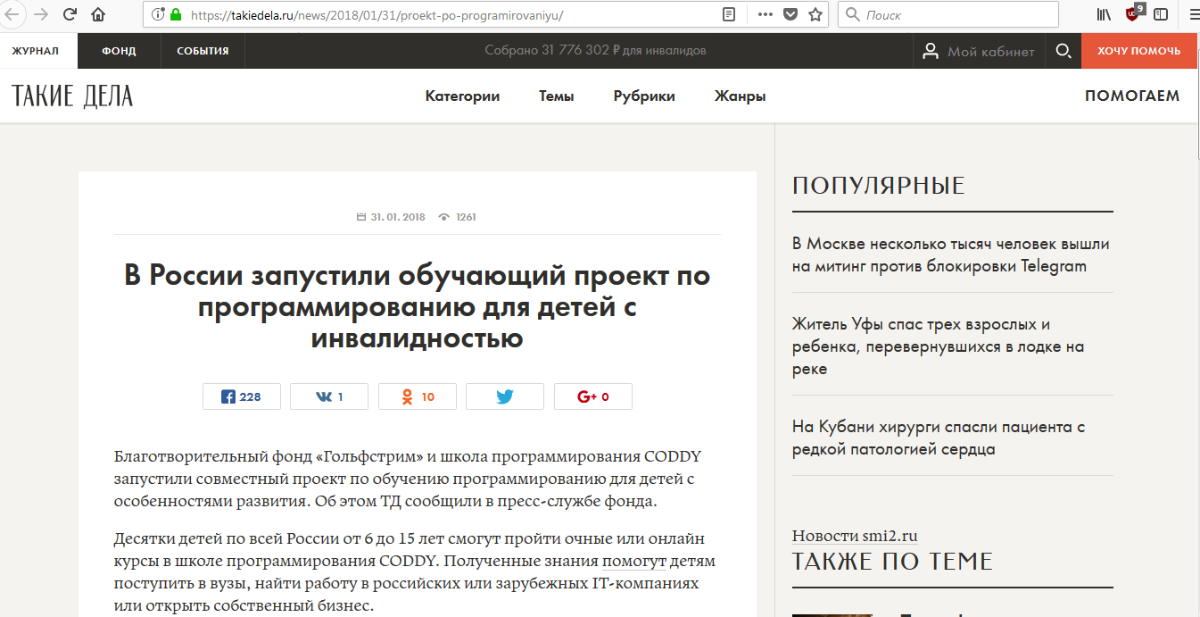
Task: Open the Ufa resident rescue news link
Action: [938, 347]
